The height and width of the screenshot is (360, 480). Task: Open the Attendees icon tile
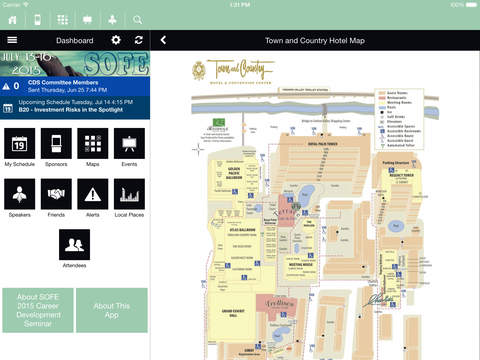pos(74,245)
